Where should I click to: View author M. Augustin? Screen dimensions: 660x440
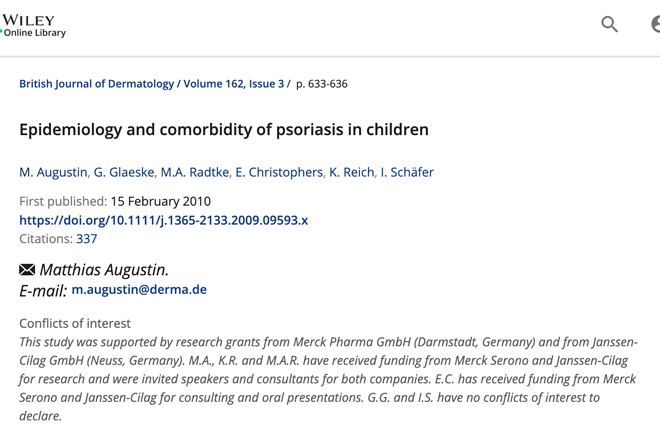click(x=53, y=172)
